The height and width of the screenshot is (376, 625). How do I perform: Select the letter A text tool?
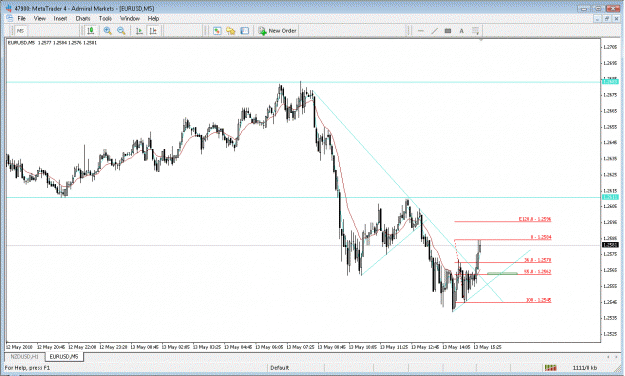pyautogui.click(x=462, y=31)
